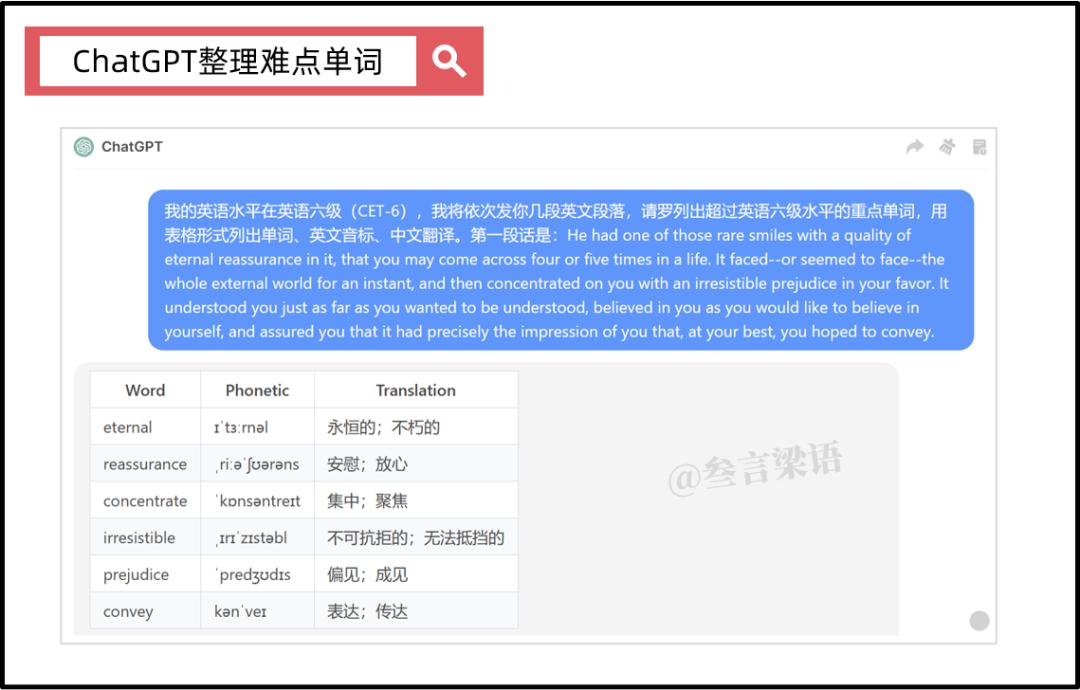
Task: Click the ChatGPT整理难点单词 search field
Action: click(x=228, y=61)
